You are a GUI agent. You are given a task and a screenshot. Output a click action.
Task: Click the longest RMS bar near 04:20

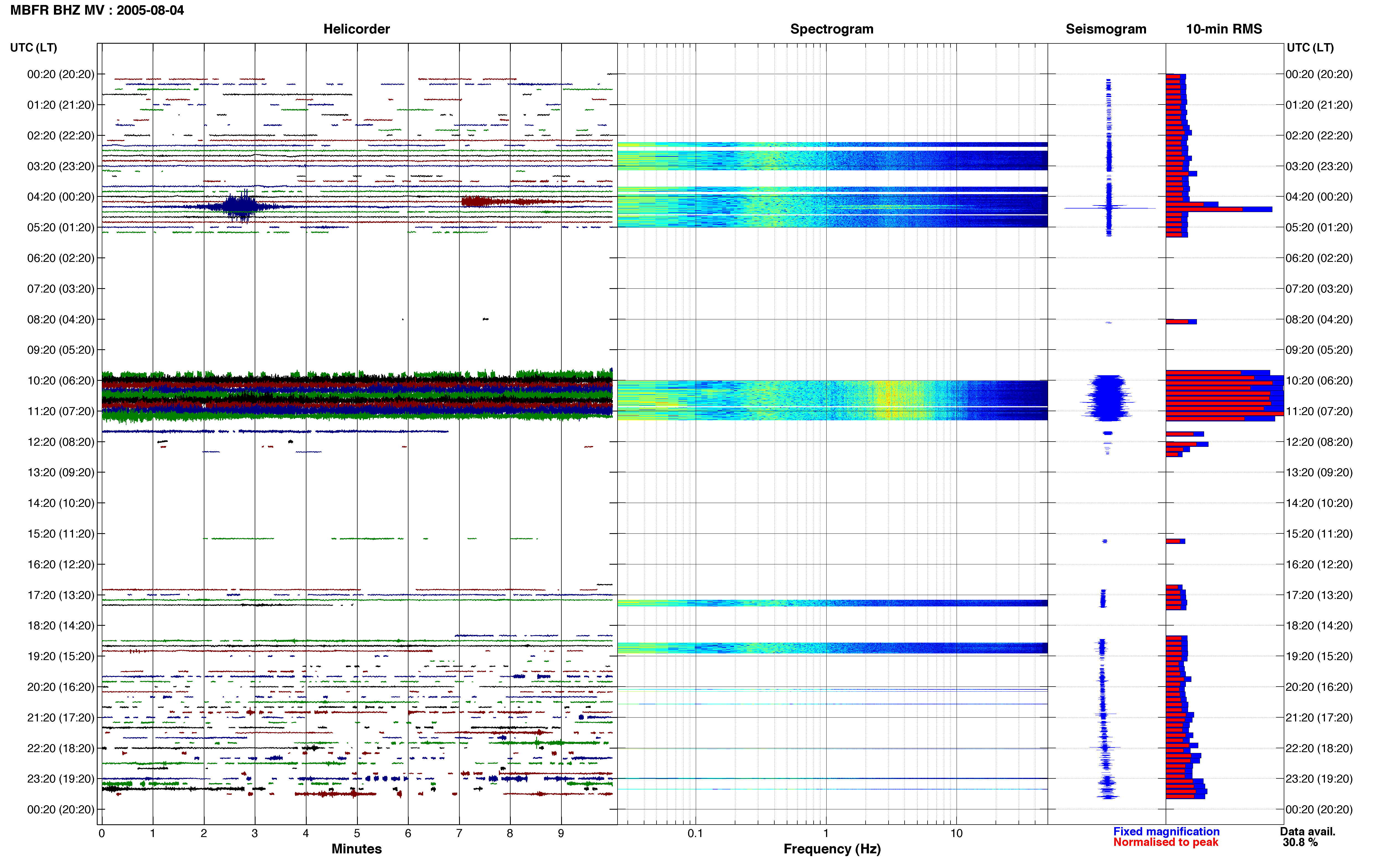click(1219, 210)
